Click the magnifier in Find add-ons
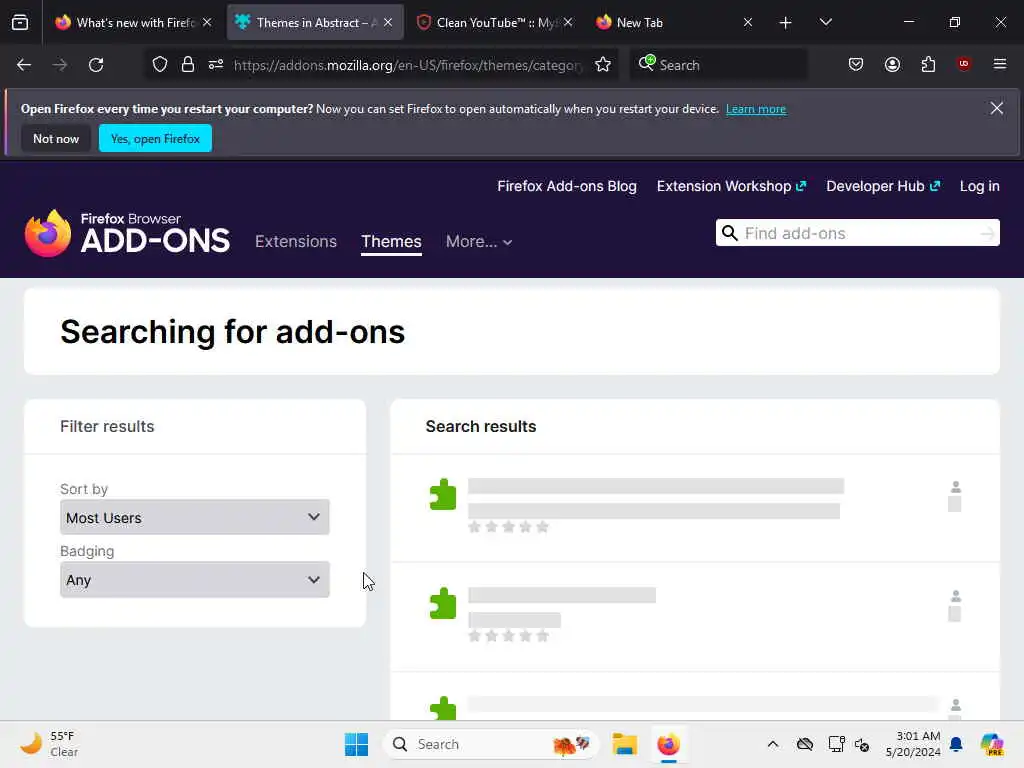 (729, 233)
